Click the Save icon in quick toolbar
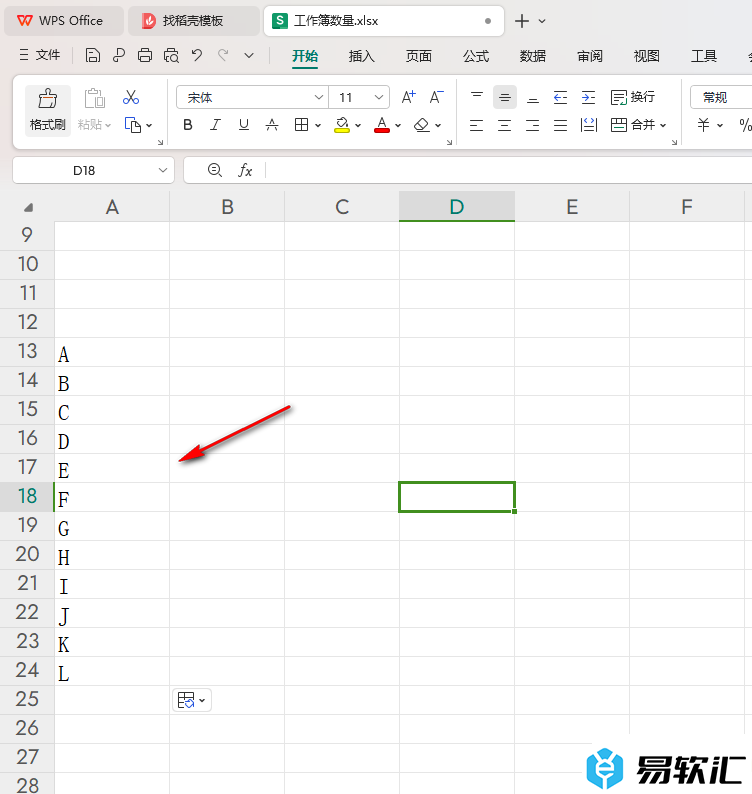Screen dimensions: 752x794 [93, 55]
